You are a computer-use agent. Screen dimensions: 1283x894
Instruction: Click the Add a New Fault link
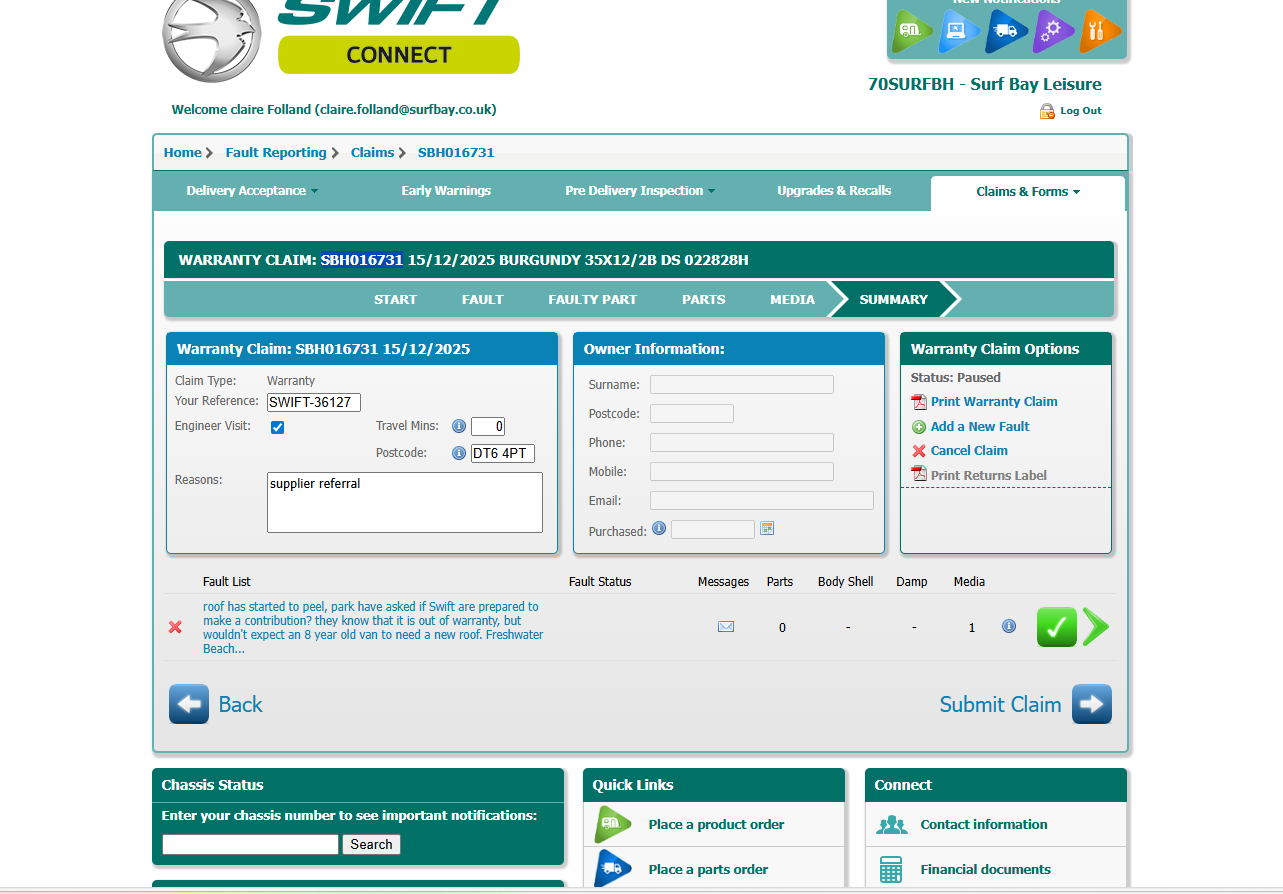[x=980, y=427]
